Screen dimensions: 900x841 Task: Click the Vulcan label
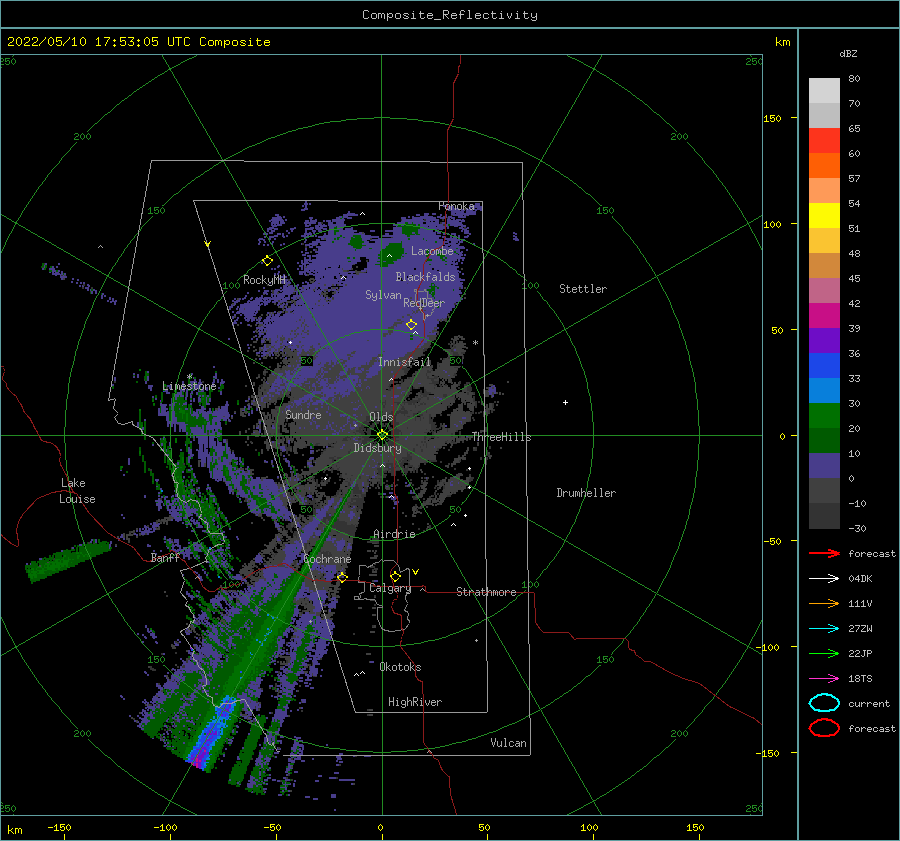pyautogui.click(x=509, y=743)
